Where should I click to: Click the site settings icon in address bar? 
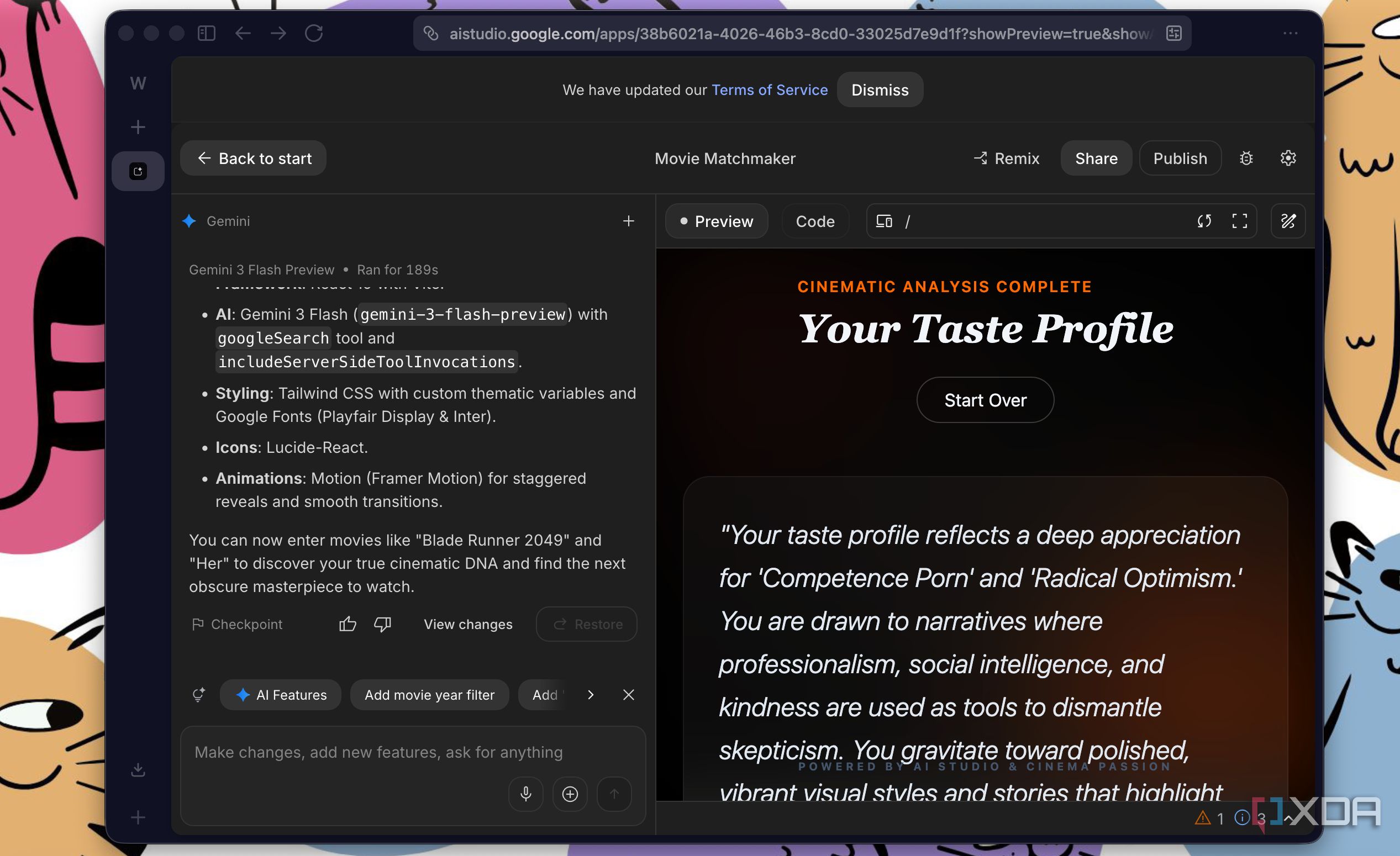click(431, 34)
